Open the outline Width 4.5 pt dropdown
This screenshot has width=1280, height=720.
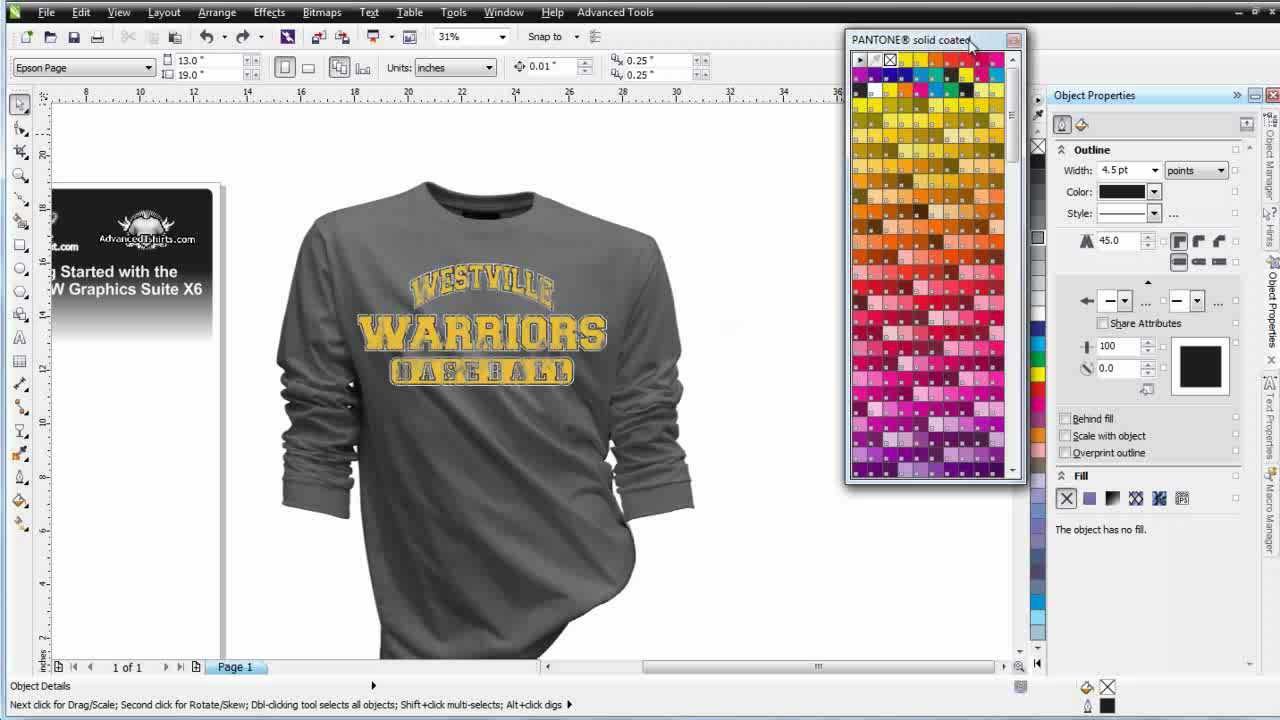coord(1155,171)
